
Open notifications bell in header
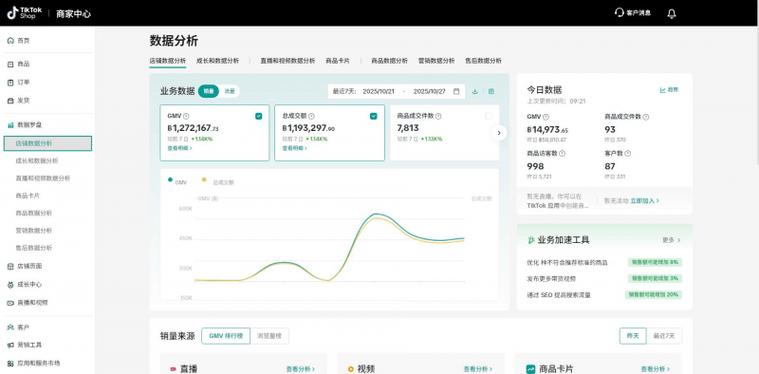[671, 14]
